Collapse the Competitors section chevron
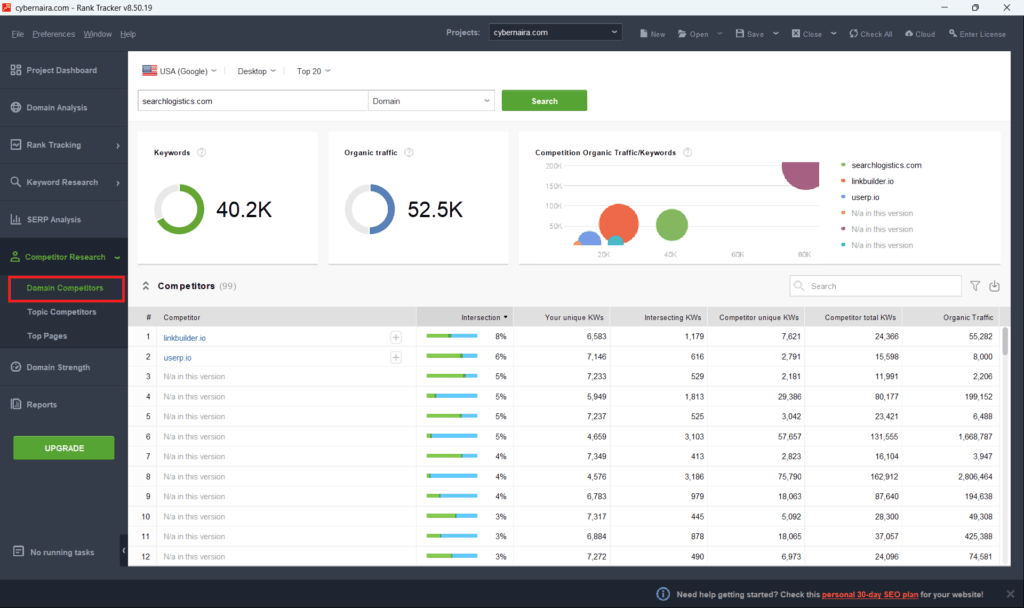 tap(146, 286)
